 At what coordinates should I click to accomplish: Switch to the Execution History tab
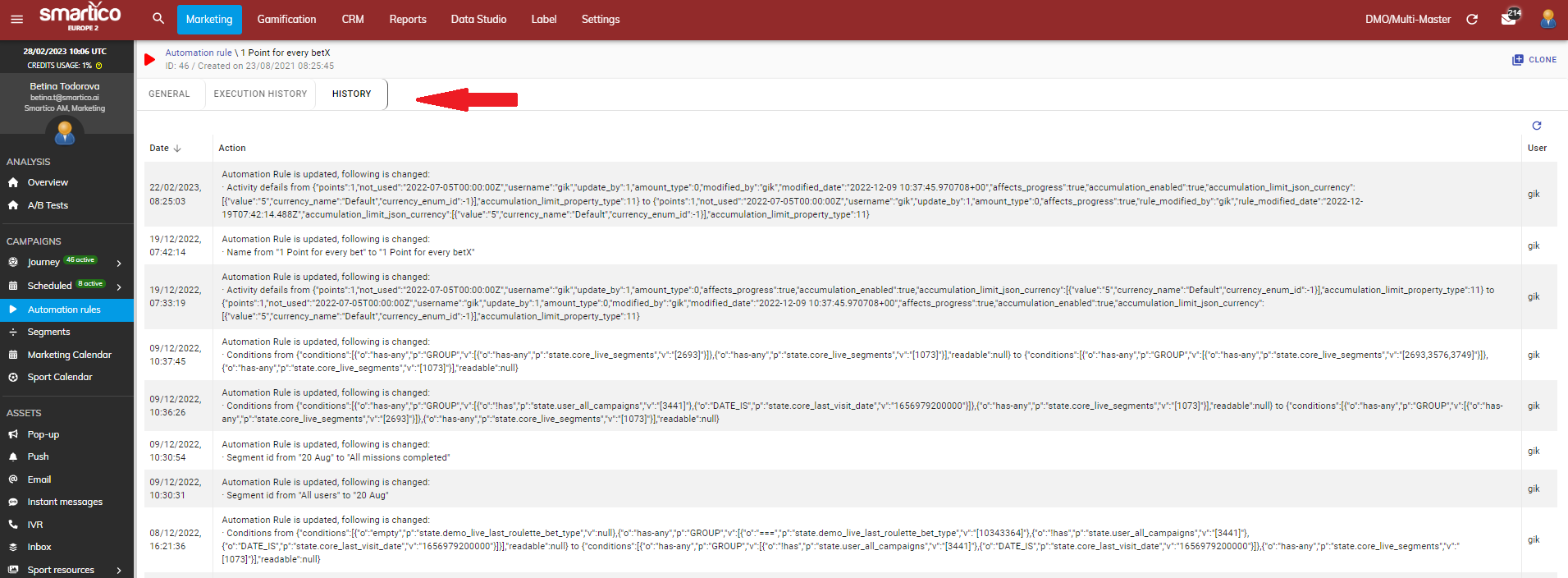coord(260,94)
